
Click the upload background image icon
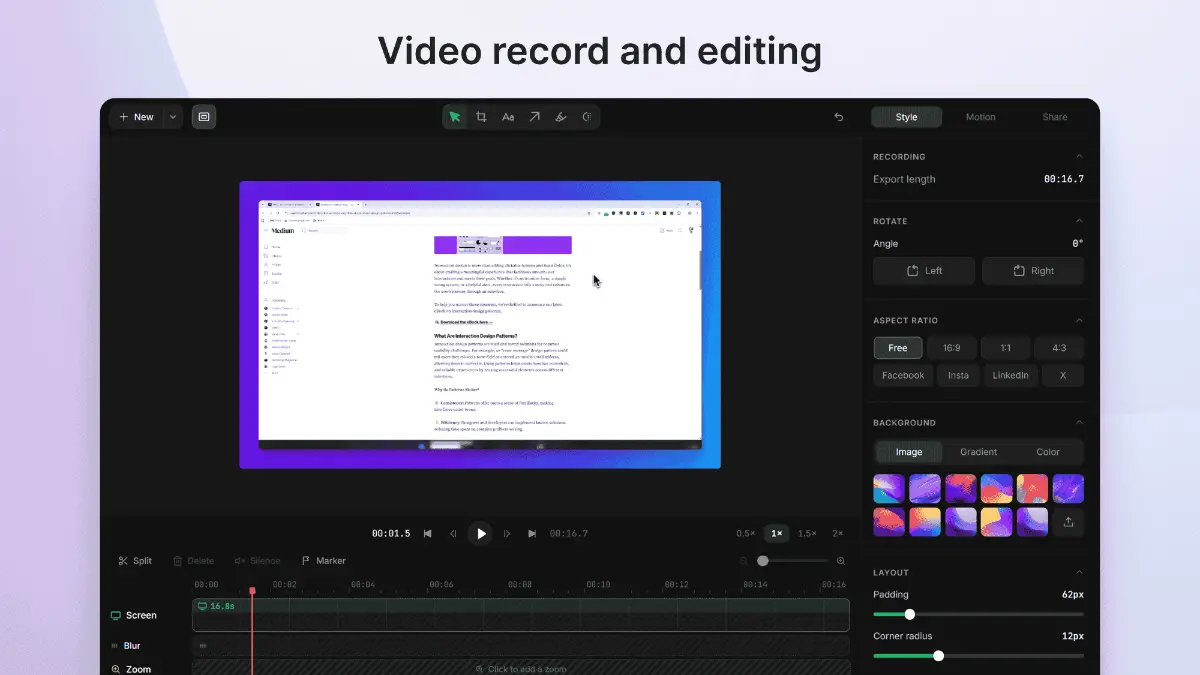[1068, 522]
